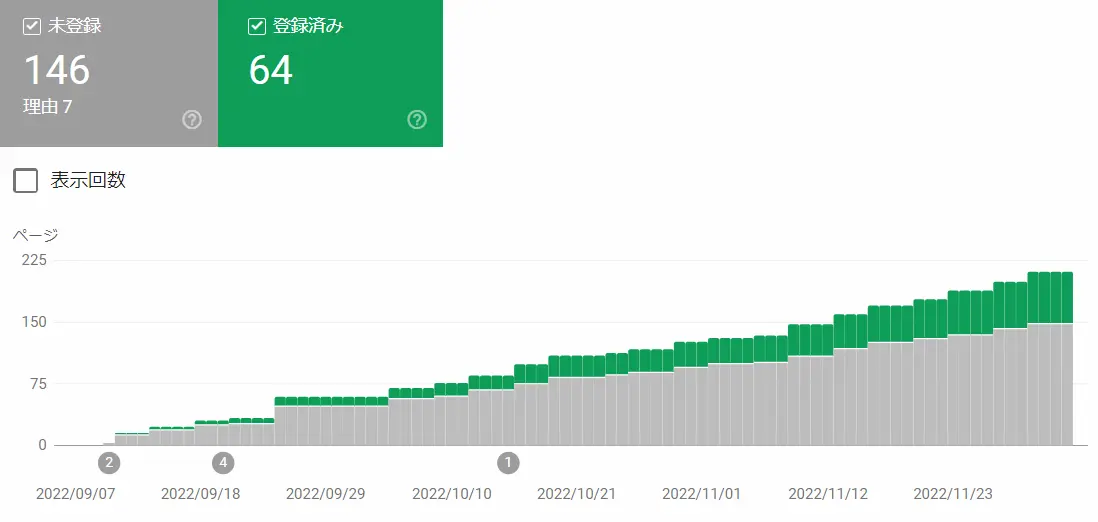Click annotation marker numbered 1
Screen dimensions: 1098x522
(508, 463)
